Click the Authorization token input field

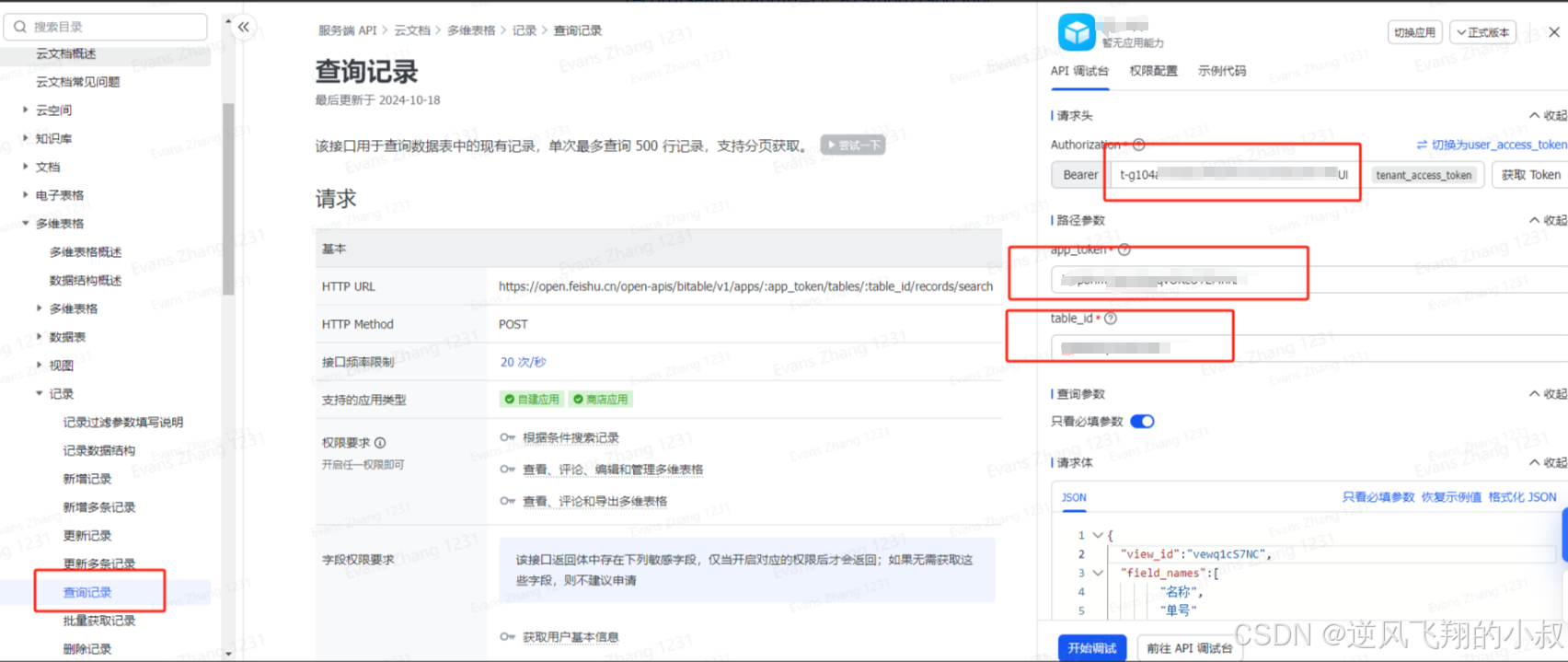pyautogui.click(x=1235, y=175)
